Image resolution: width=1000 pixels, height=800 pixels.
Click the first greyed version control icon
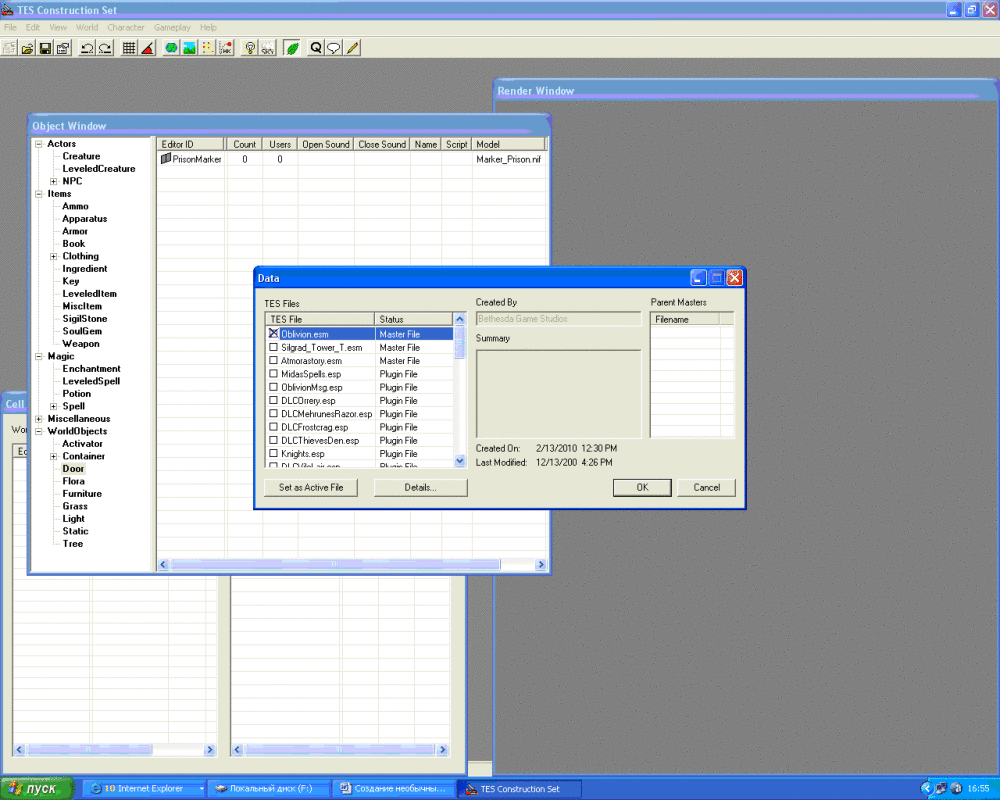pyautogui.click(x=9, y=48)
